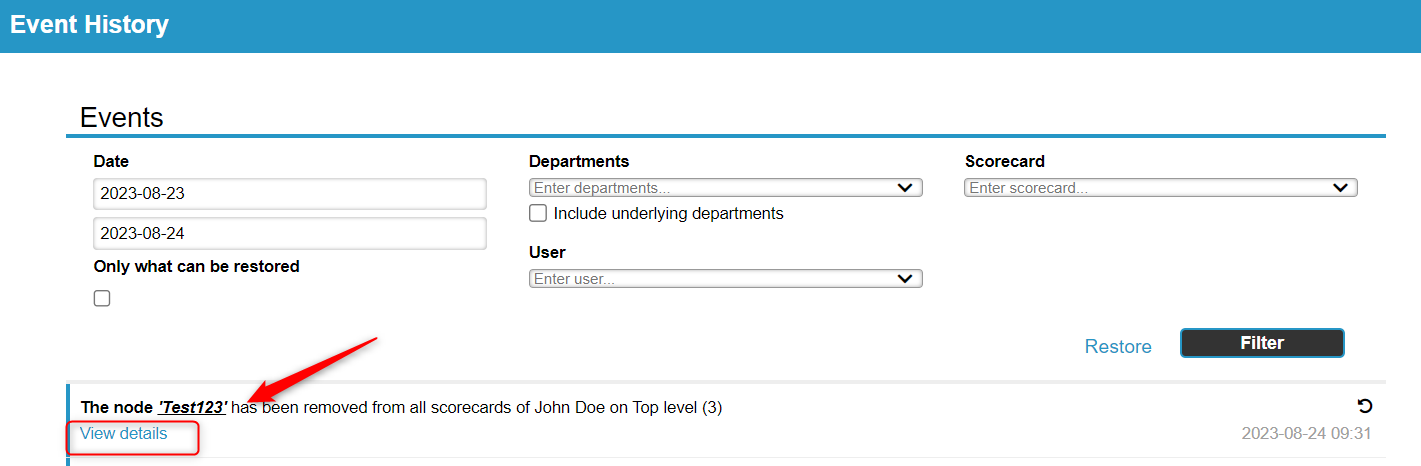The height and width of the screenshot is (466, 1421).
Task: Click the event timestamp 2023-08-24 09:31
Action: [1306, 434]
